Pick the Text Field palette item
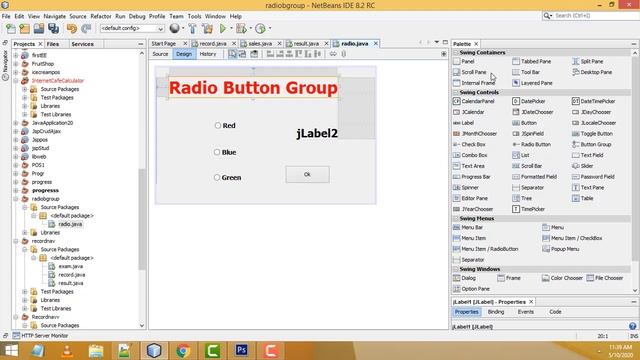640x360 pixels. click(587, 155)
